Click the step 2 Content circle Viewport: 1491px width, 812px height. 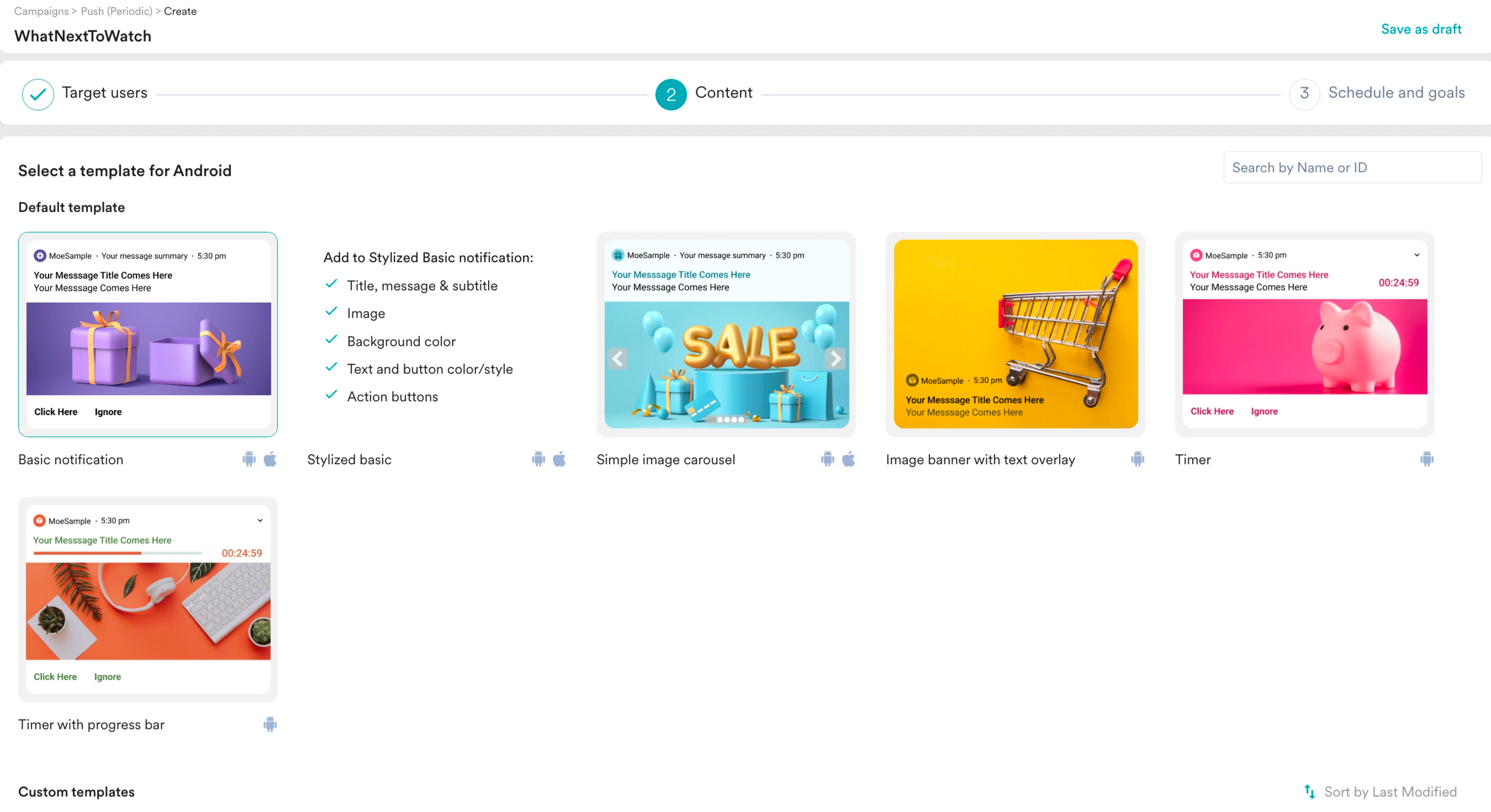(671, 94)
